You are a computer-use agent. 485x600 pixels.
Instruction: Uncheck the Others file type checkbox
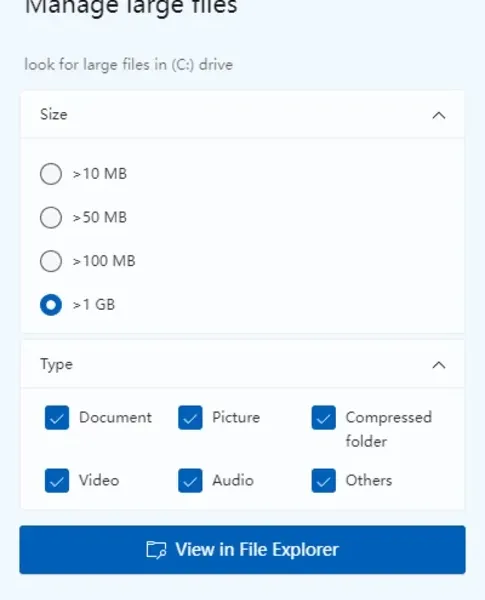coord(323,481)
